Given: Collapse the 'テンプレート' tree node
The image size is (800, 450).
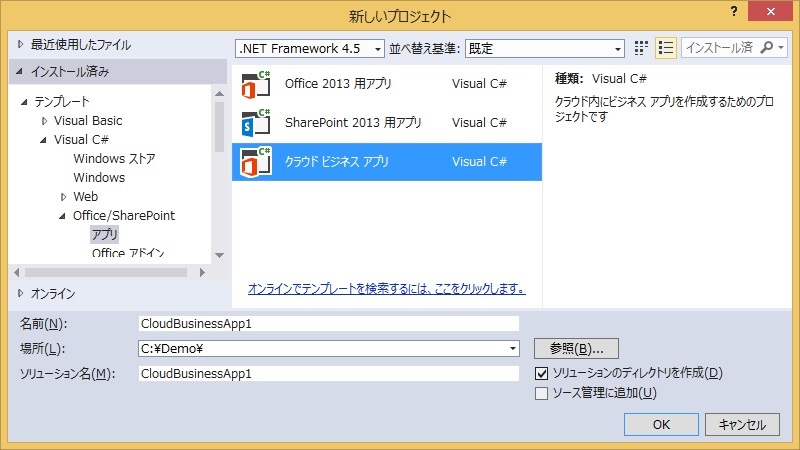Looking at the screenshot, I should [24, 102].
